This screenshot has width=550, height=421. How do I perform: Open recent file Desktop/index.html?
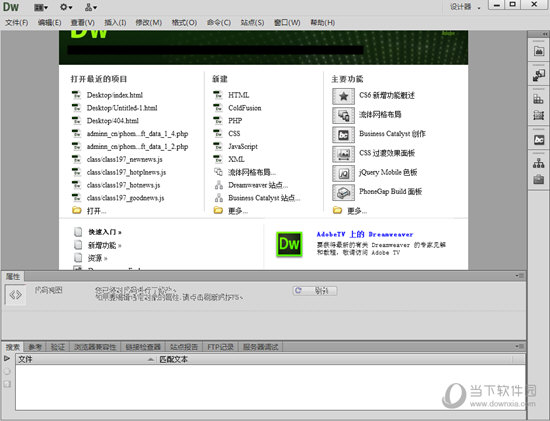115,95
